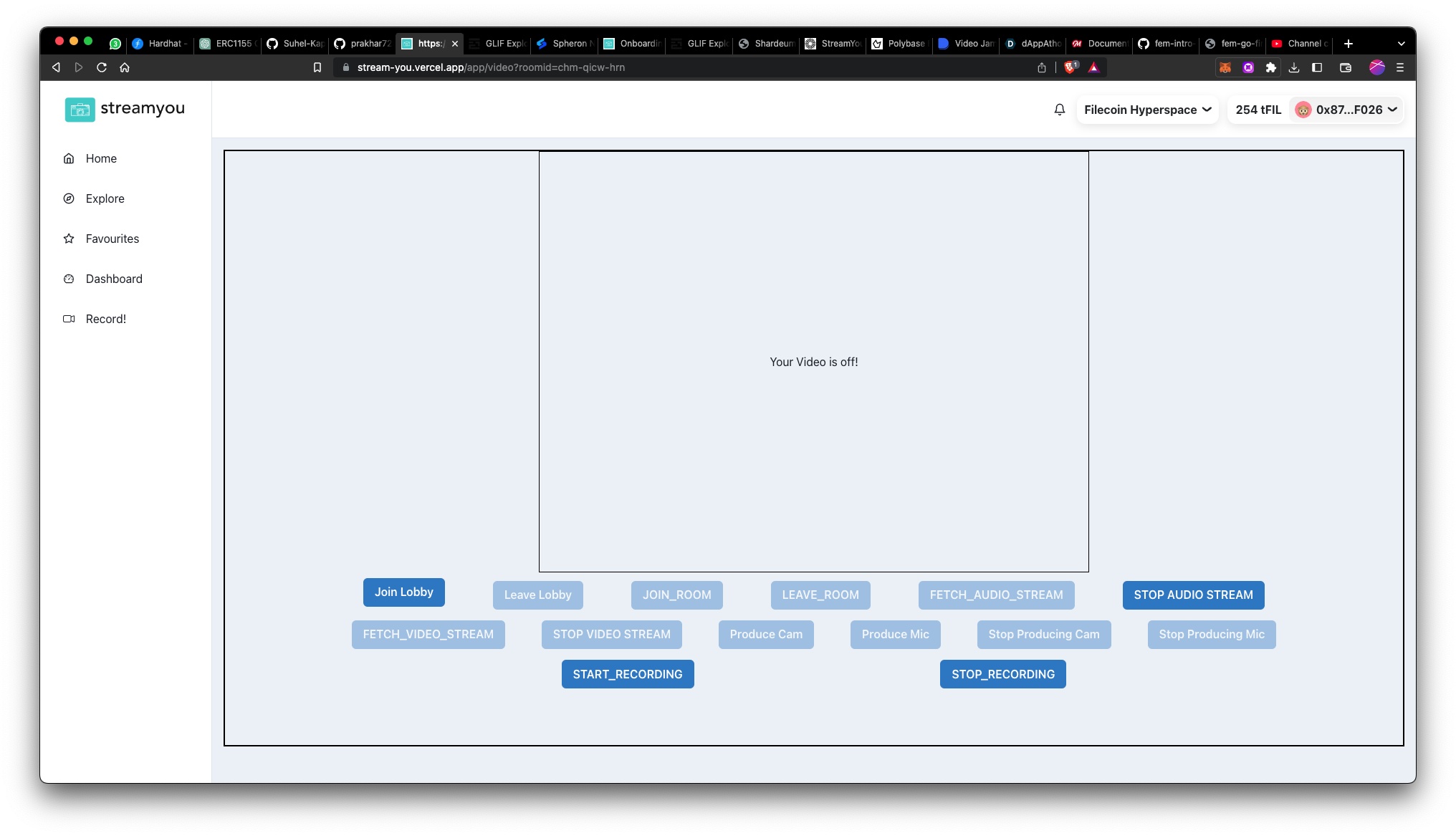Toggle audio with STOP AUDIO STREAM
Image resolution: width=1456 pixels, height=836 pixels.
click(x=1193, y=595)
